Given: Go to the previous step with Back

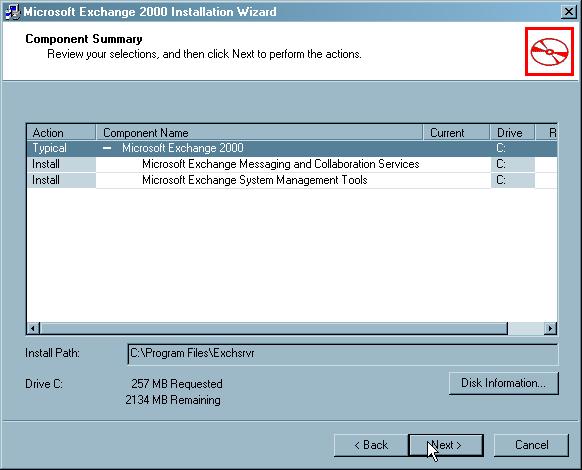Looking at the screenshot, I should 371,445.
